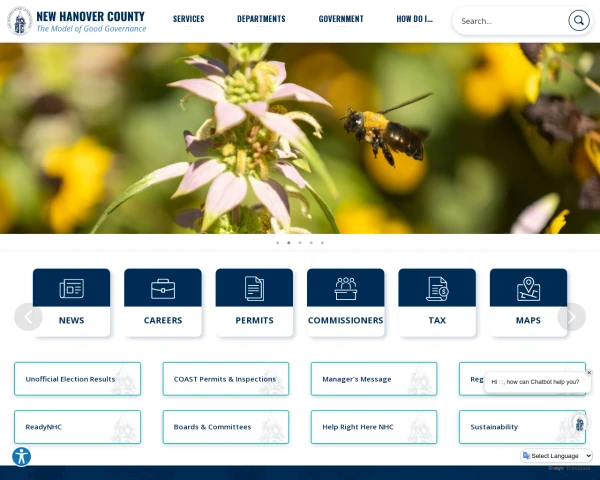Open the Careers briefcase icon tile
600x480 pixels.
163,289
